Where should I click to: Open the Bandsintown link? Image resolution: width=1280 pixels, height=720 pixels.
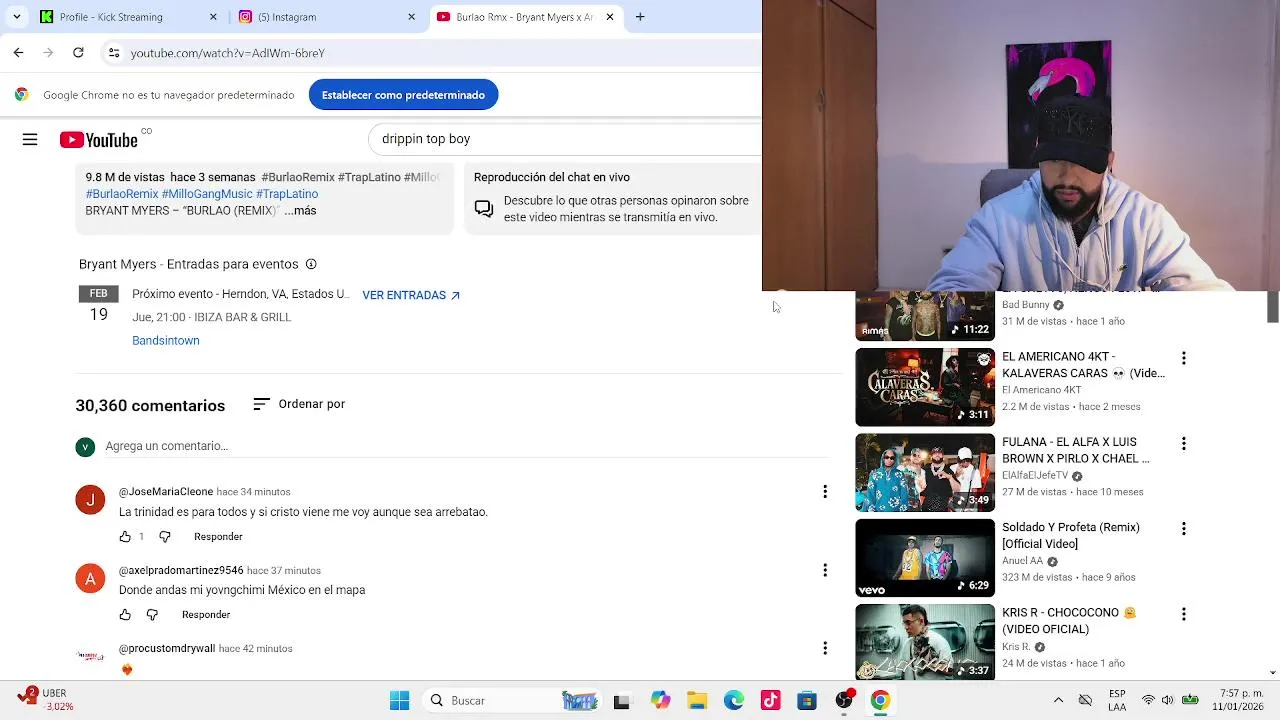166,341
